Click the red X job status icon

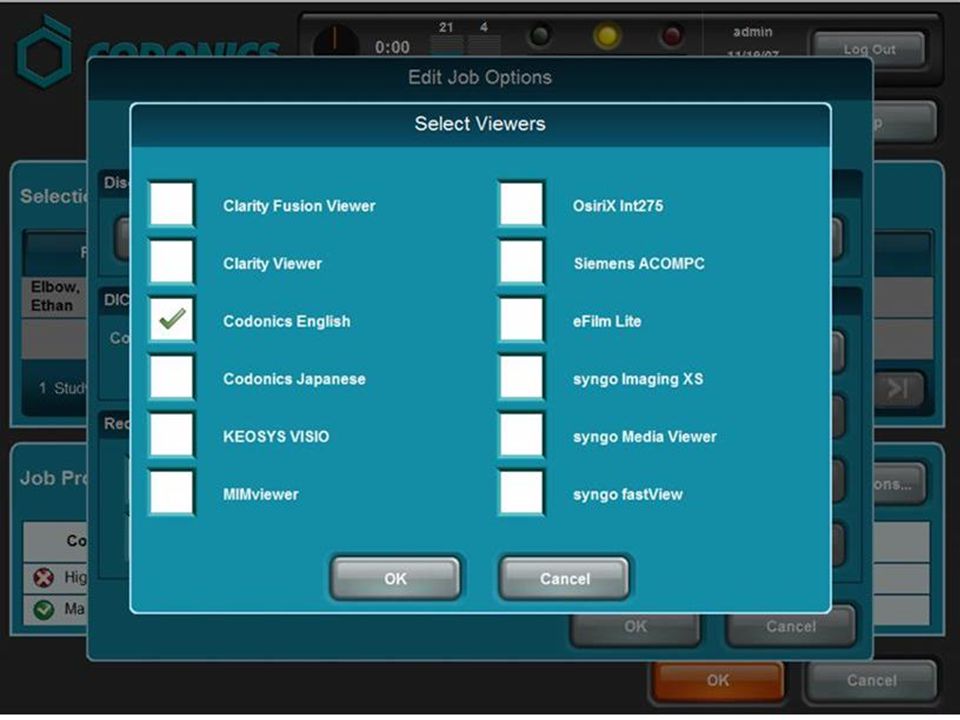point(43,577)
